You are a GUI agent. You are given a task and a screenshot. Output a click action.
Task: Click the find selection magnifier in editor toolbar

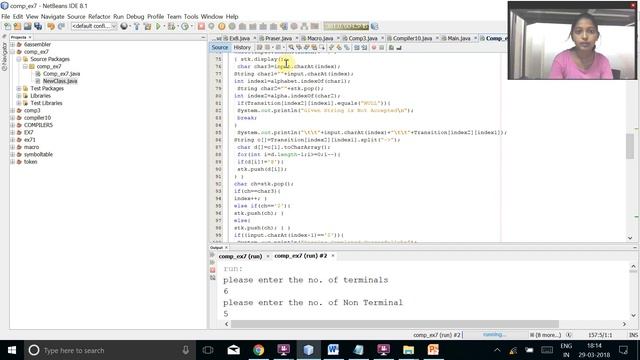click(x=291, y=48)
